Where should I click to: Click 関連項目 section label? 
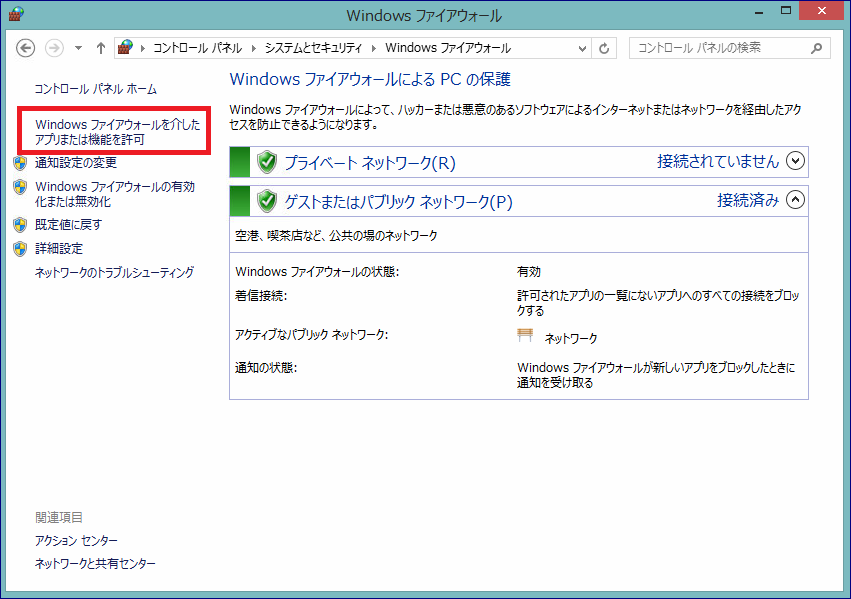(59, 517)
